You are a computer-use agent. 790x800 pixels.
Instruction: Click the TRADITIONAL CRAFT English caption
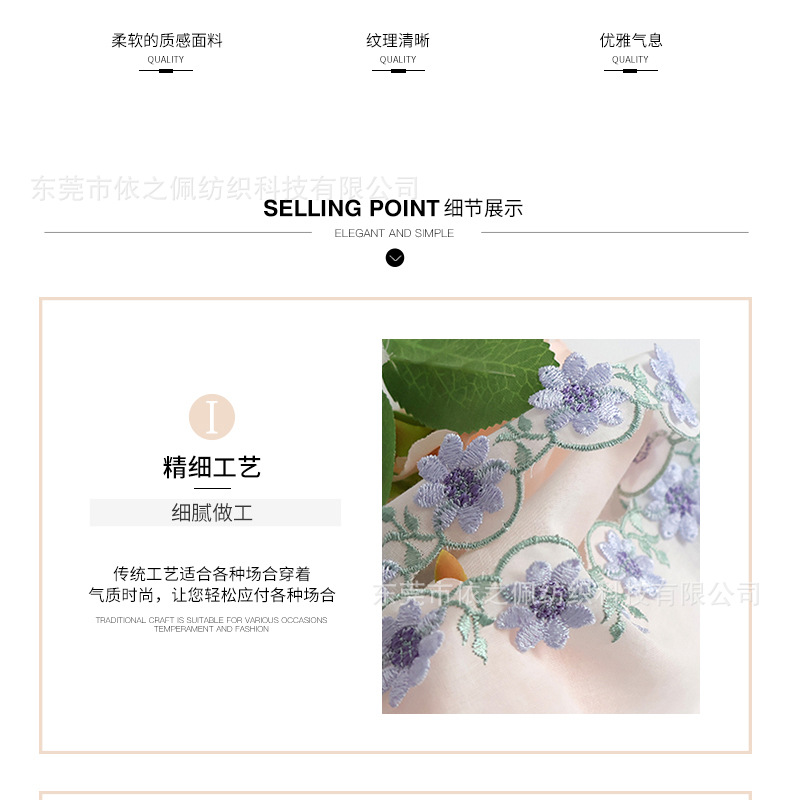point(211,624)
